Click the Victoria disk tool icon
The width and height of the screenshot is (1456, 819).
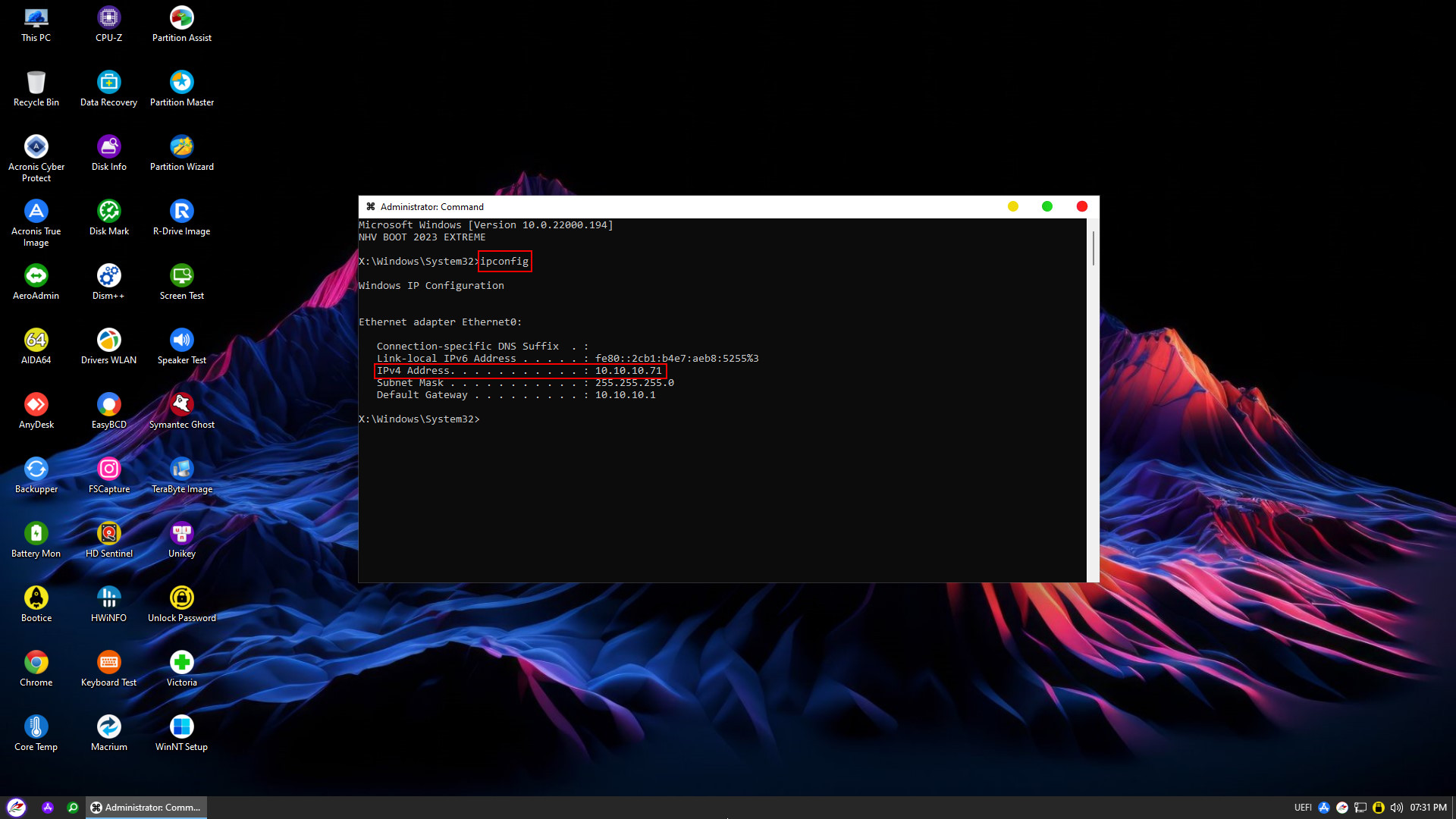181,663
